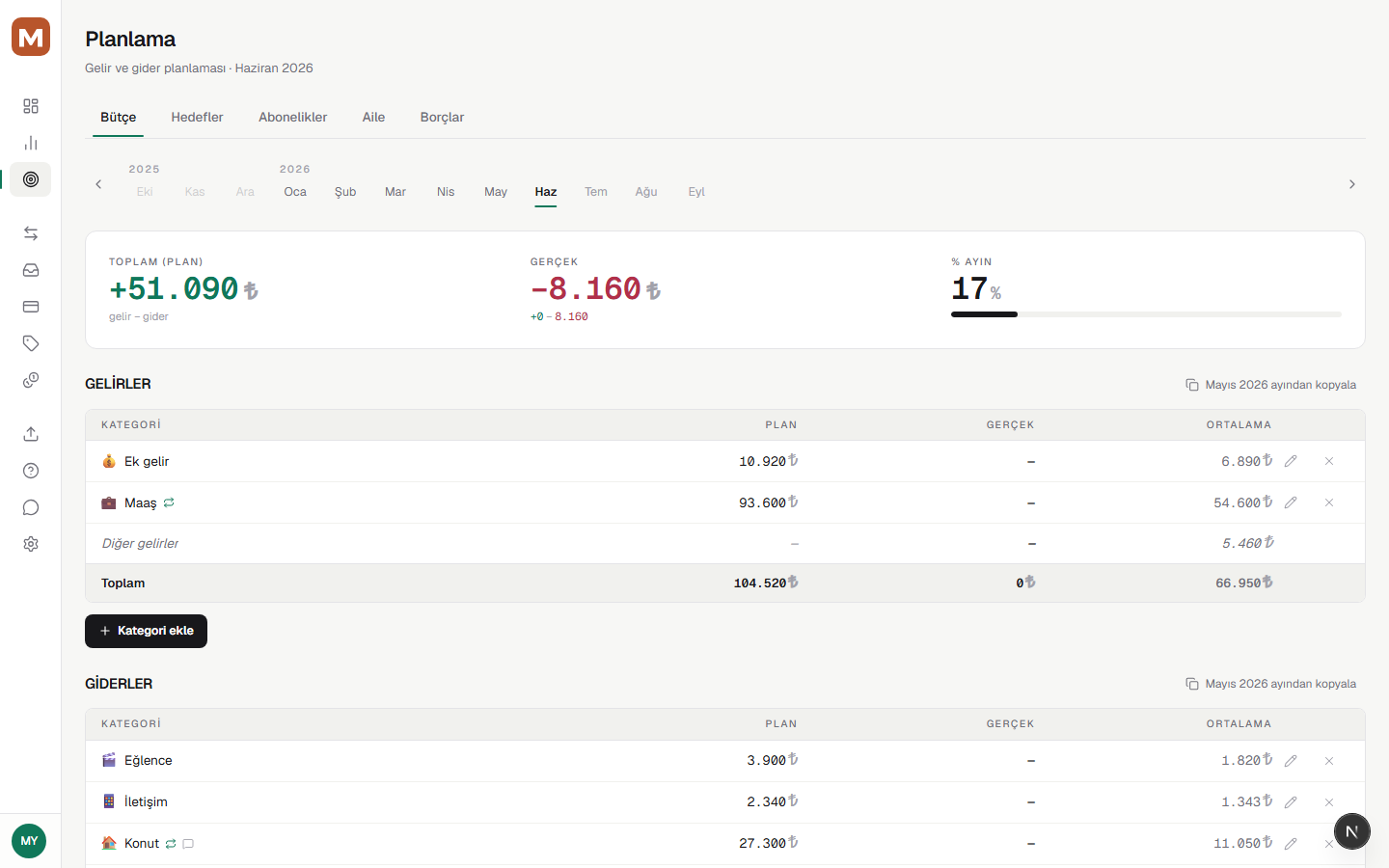Open the coins icon in sidebar
1389x868 pixels.
coord(31,380)
